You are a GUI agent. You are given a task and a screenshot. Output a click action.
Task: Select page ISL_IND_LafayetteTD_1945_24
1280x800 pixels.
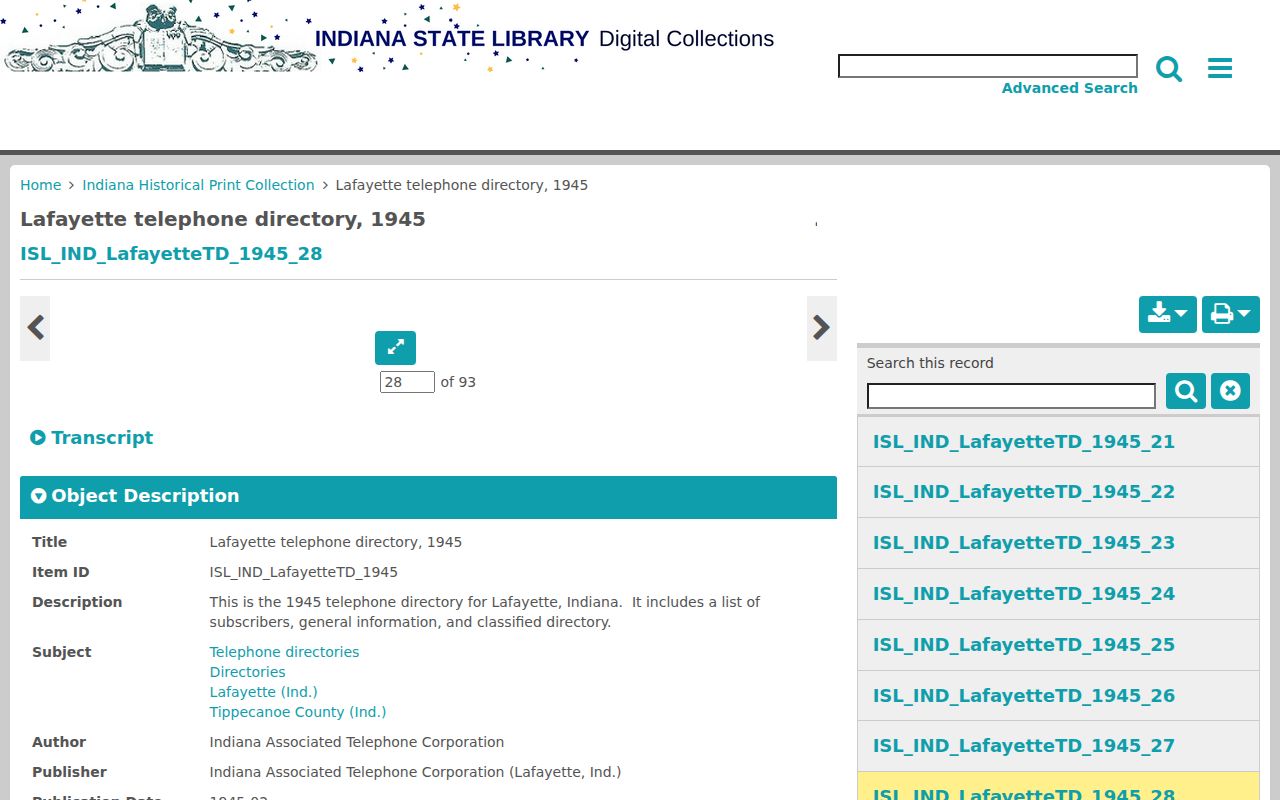click(x=1058, y=594)
